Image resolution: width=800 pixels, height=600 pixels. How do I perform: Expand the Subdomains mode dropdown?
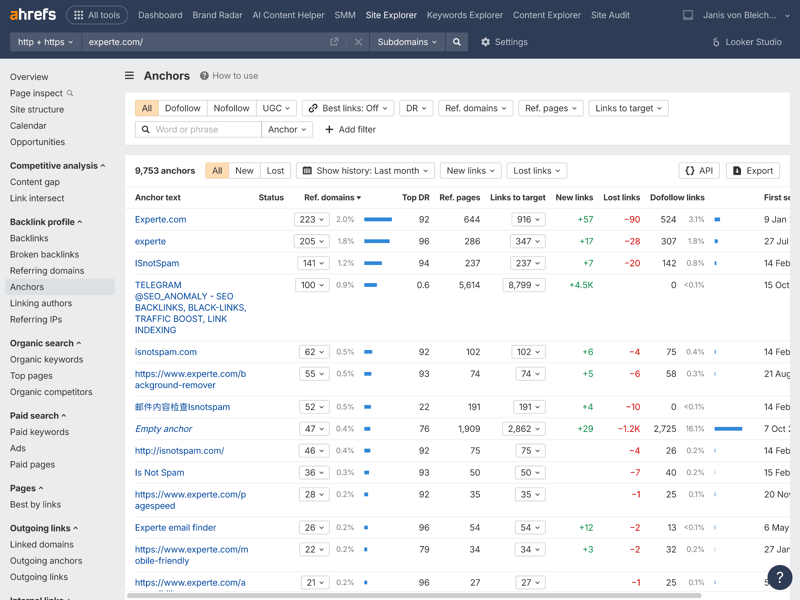pyautogui.click(x=407, y=42)
